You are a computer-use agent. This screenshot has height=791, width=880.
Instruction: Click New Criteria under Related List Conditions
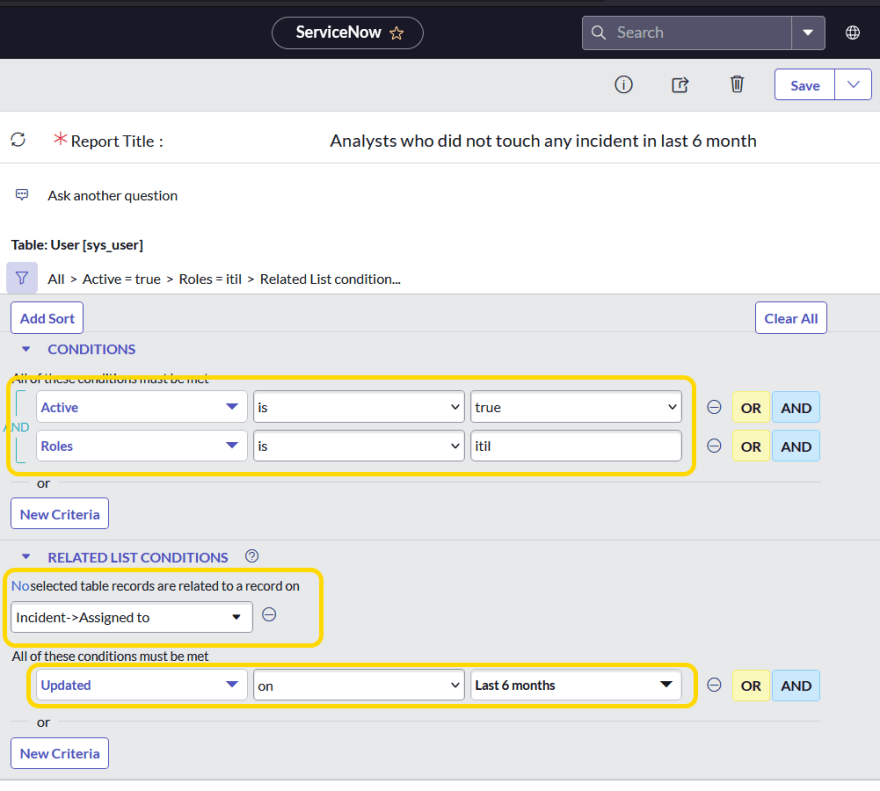click(x=59, y=753)
